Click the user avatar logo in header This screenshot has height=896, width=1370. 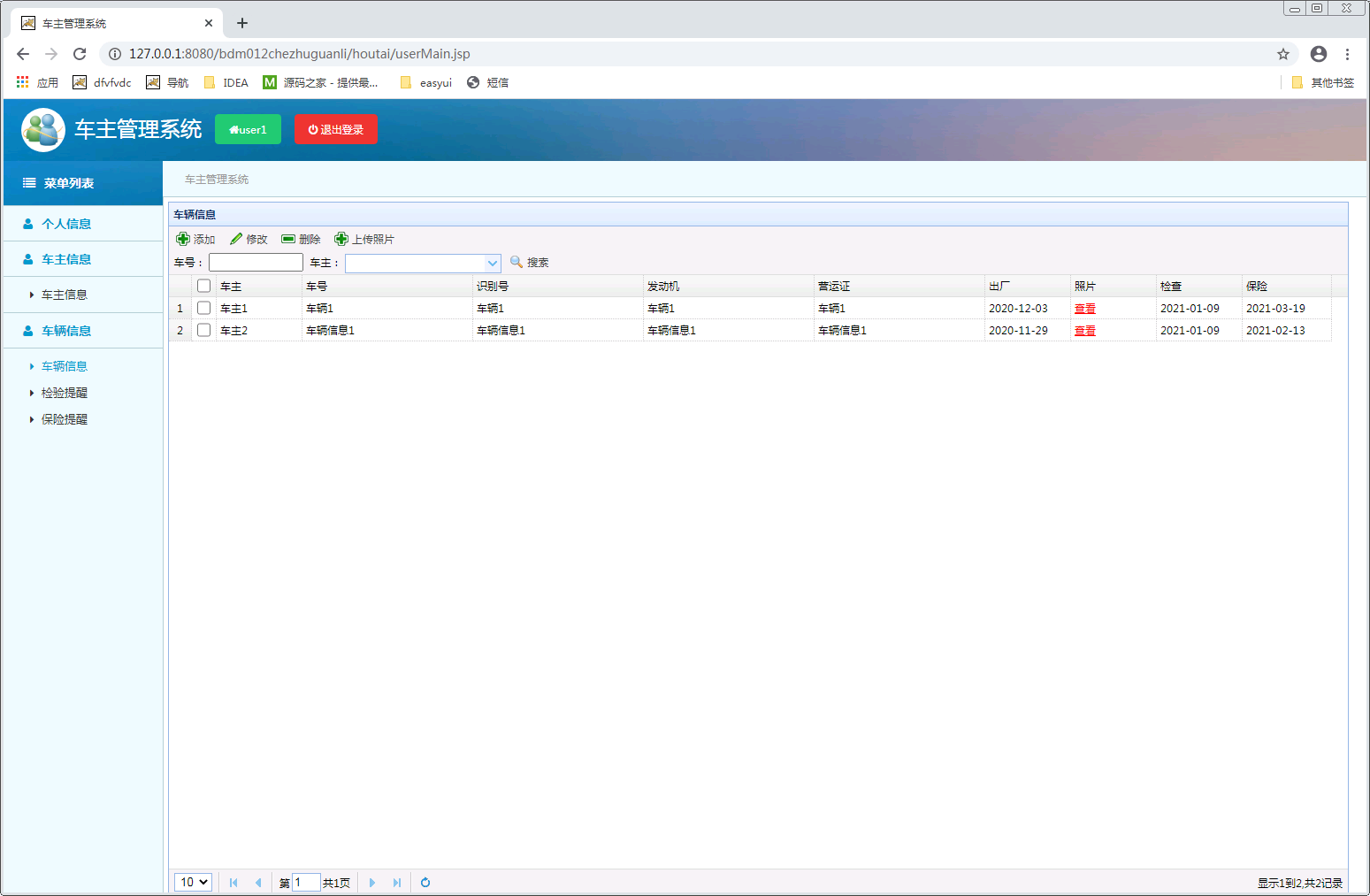click(x=43, y=130)
